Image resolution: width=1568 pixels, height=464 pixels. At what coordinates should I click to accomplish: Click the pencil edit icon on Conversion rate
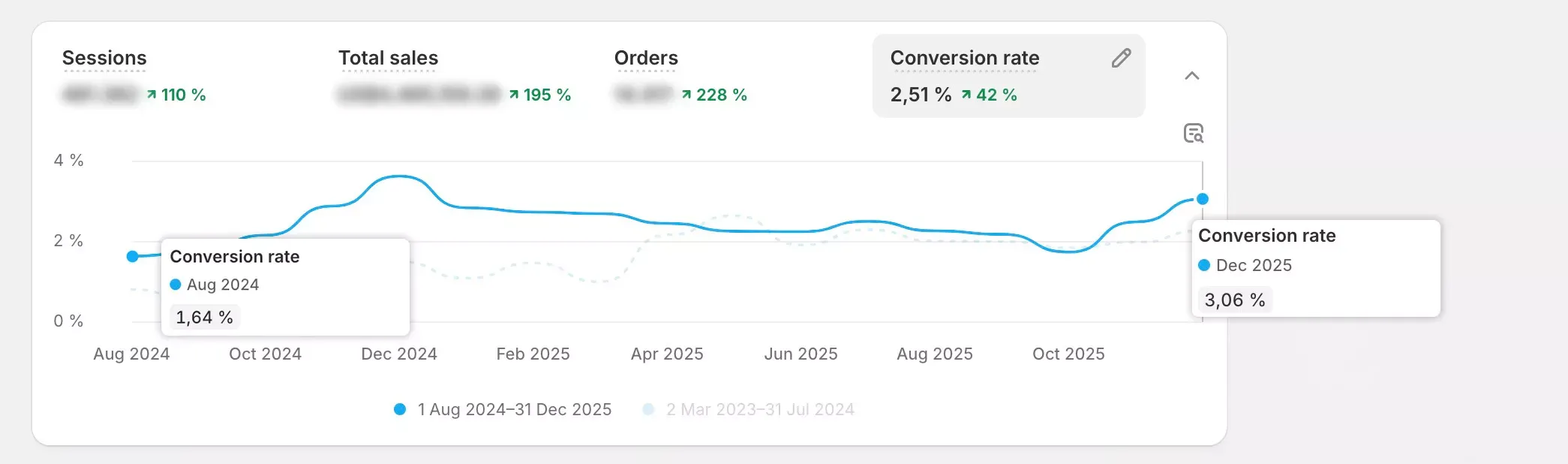pos(1121,59)
